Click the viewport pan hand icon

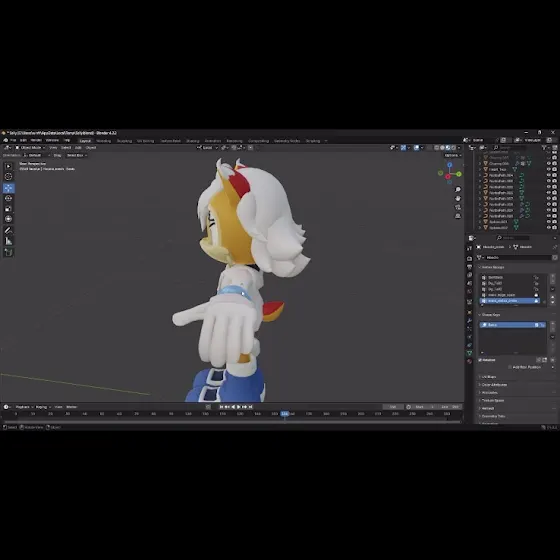[458, 198]
